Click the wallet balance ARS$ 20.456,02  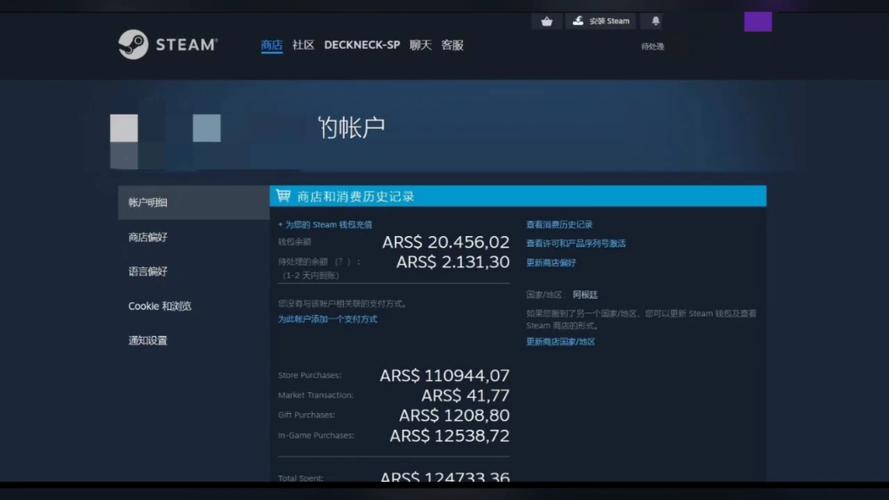pyautogui.click(x=446, y=242)
